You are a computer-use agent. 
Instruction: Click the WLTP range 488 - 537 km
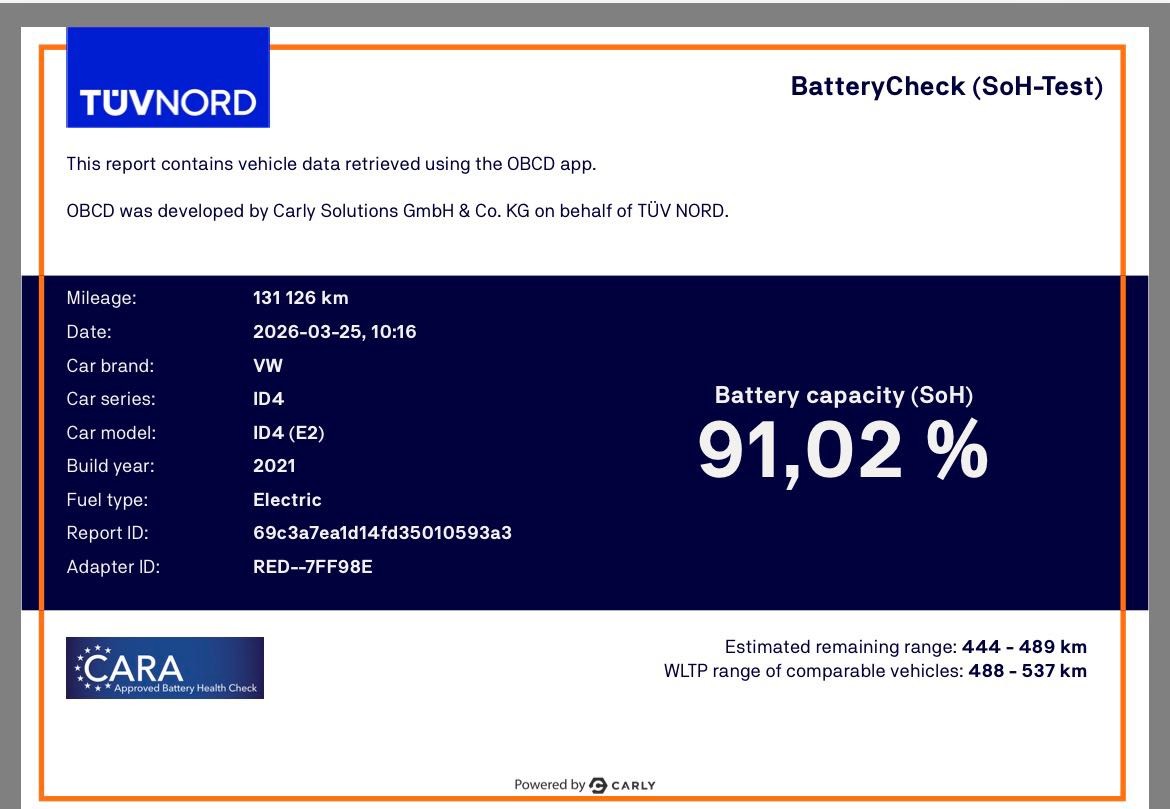(1027, 671)
